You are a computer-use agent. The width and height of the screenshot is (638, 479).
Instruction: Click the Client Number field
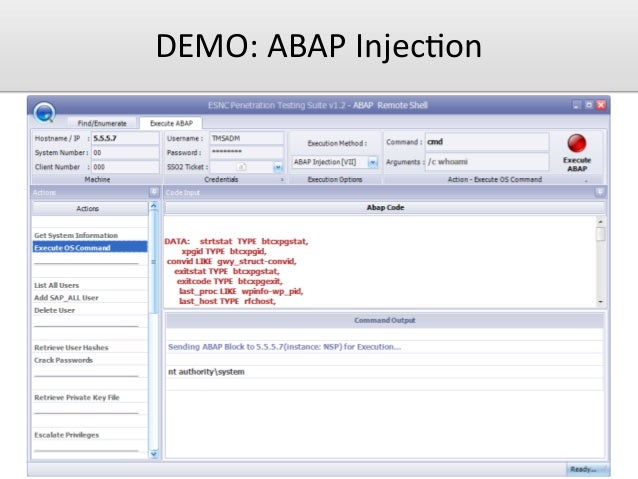tap(125, 167)
